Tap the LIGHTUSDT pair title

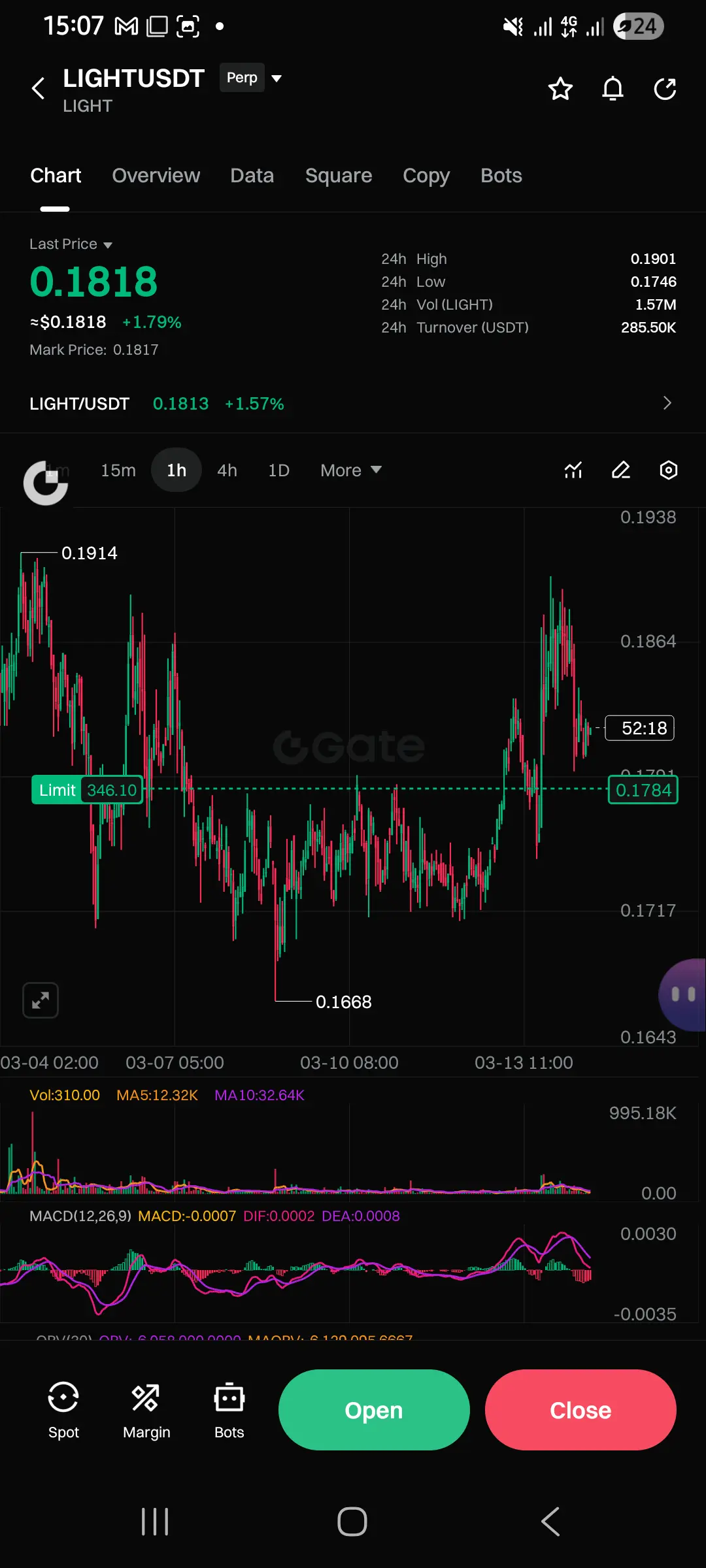point(134,78)
